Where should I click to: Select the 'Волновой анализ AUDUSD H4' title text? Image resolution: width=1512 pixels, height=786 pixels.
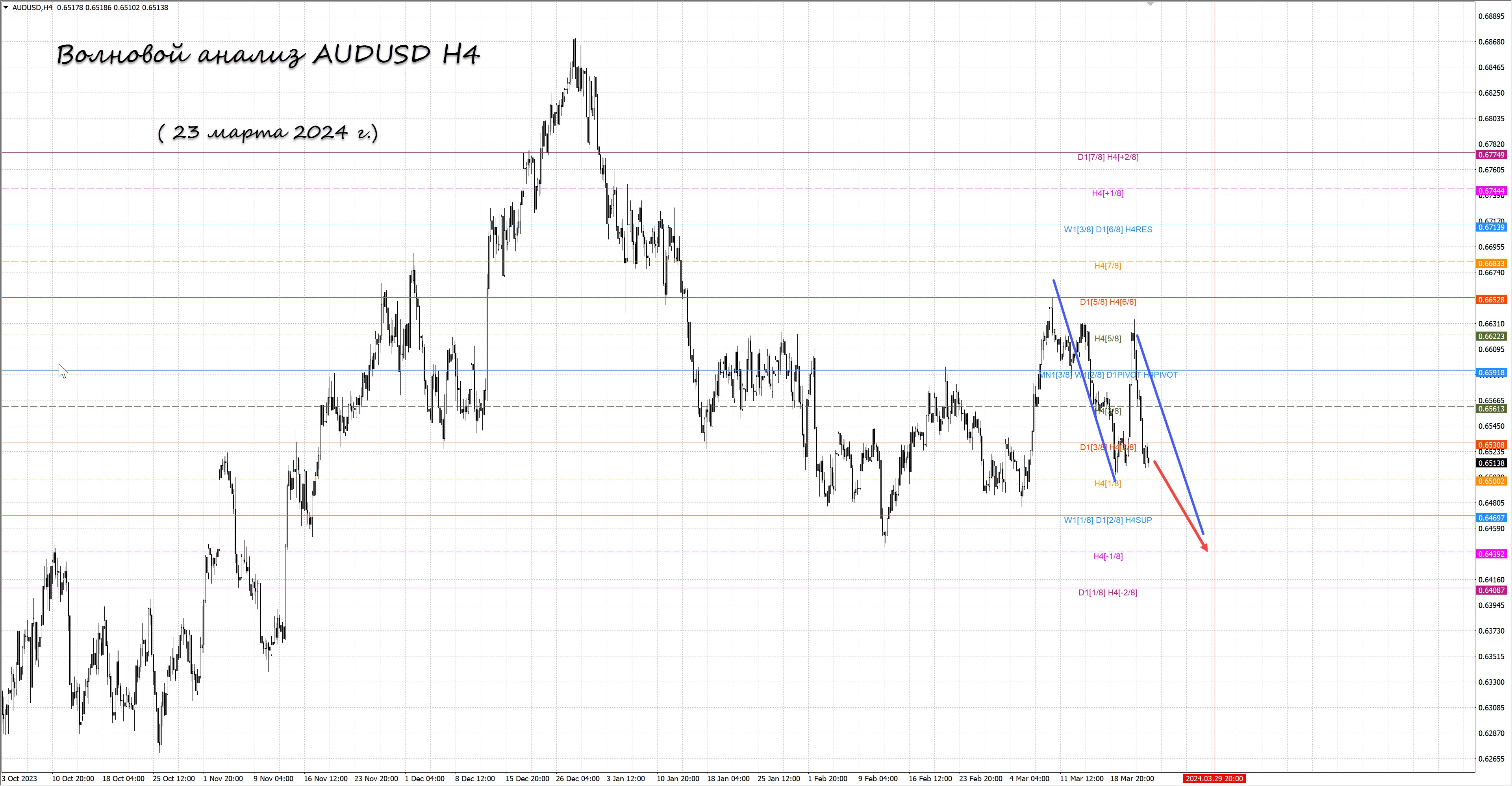[268, 55]
